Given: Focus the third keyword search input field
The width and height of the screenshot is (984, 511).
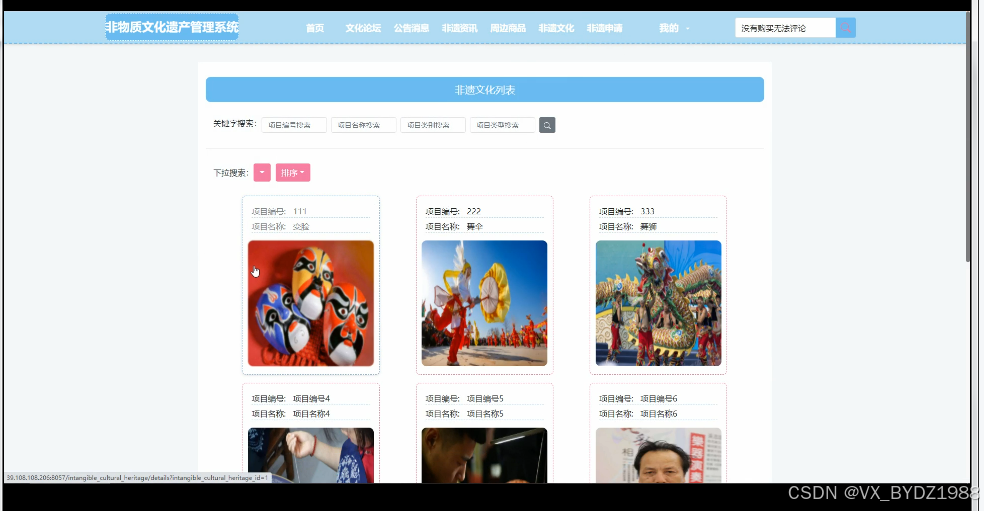Looking at the screenshot, I should coord(433,125).
